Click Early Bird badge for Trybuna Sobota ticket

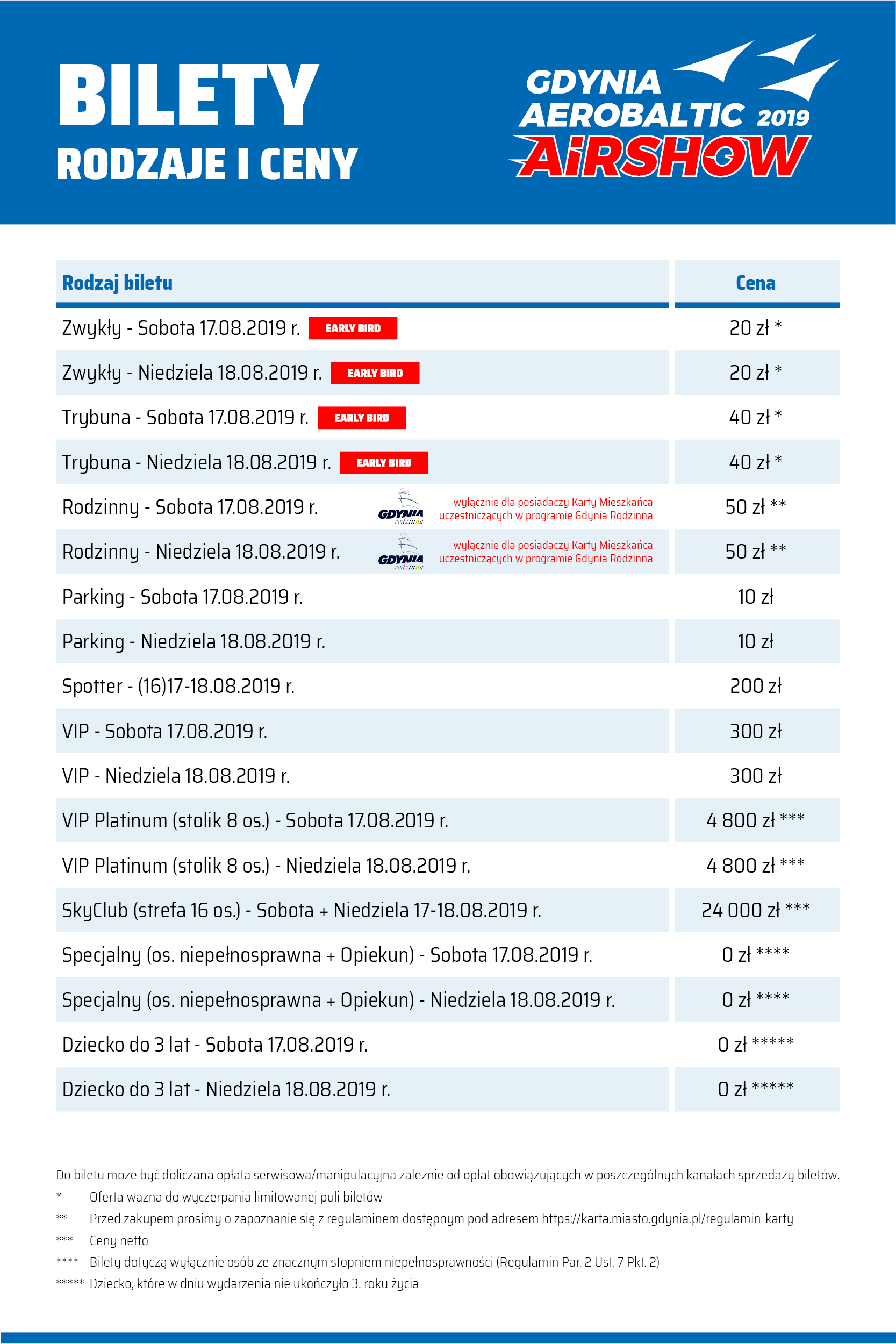361,418
